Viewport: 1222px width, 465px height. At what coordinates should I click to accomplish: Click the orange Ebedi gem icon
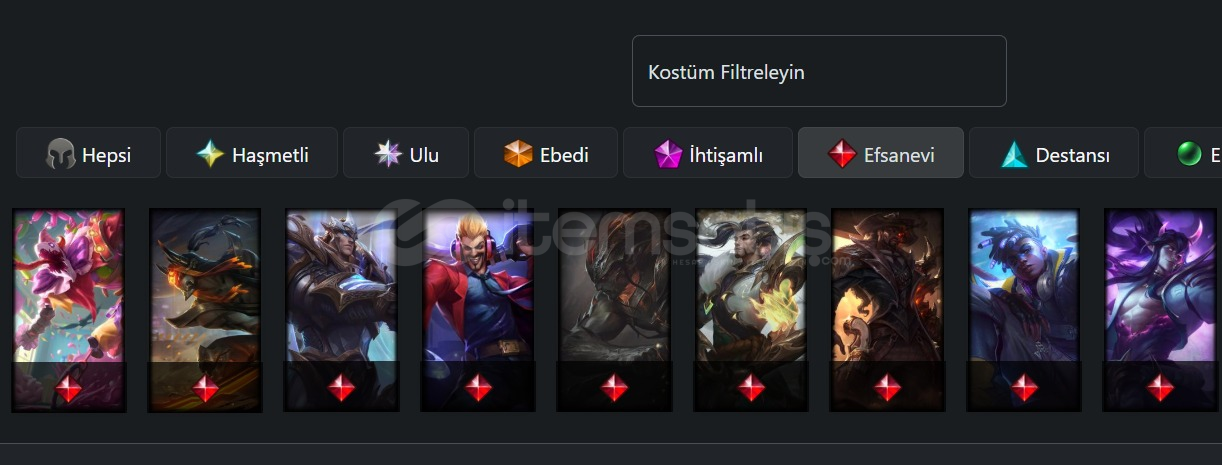(x=518, y=154)
